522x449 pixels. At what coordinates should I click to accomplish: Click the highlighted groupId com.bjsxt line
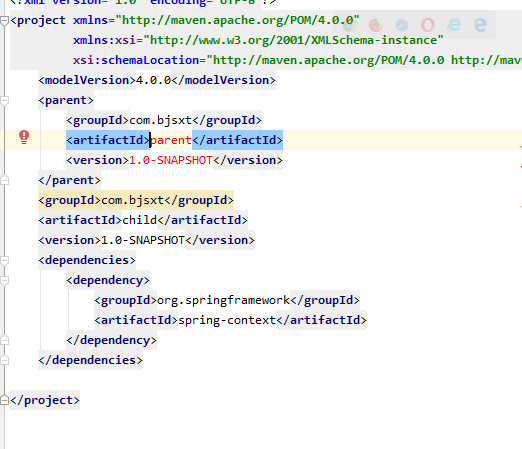[x=136, y=200]
